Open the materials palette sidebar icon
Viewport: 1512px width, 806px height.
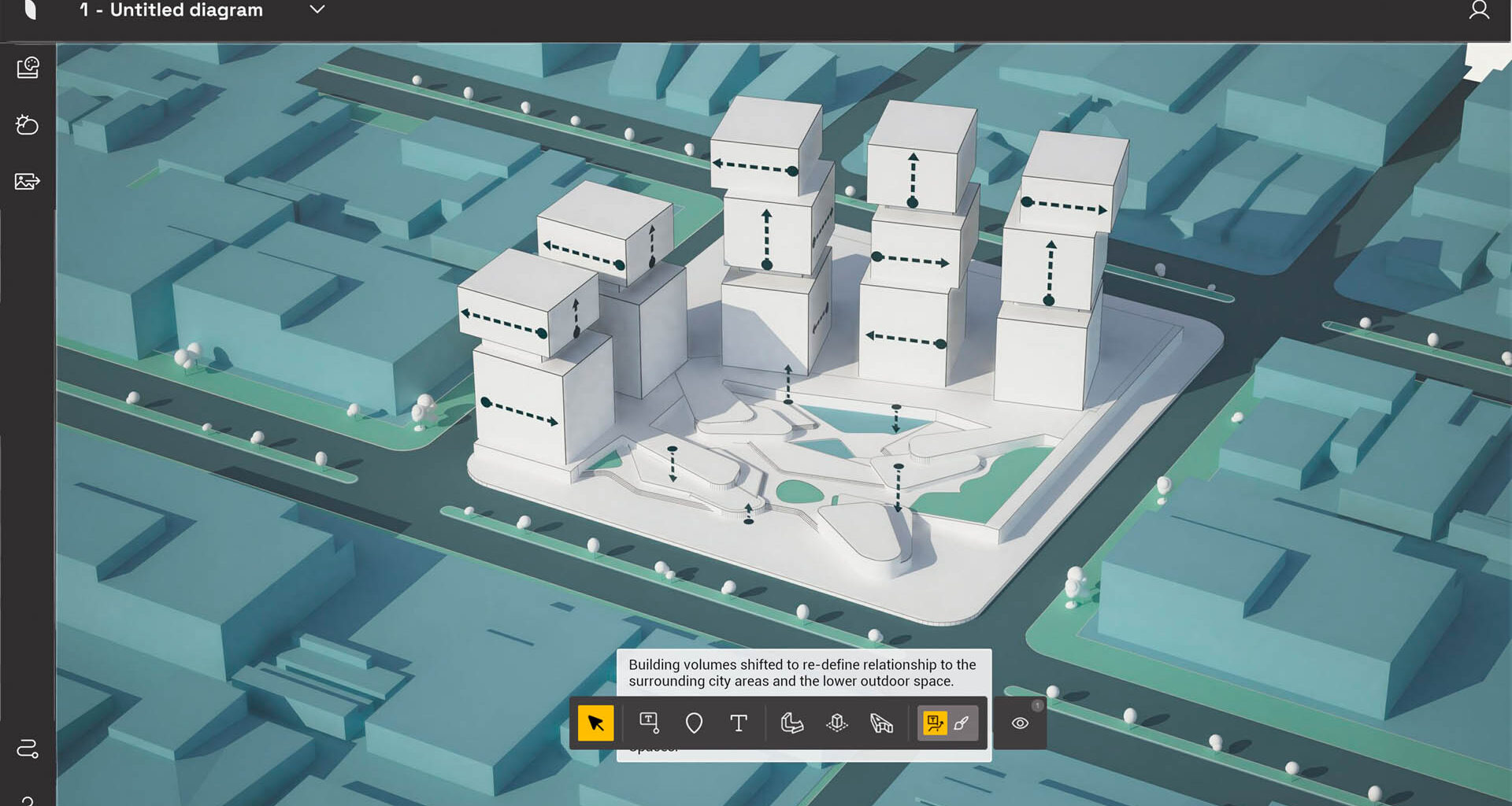28,68
